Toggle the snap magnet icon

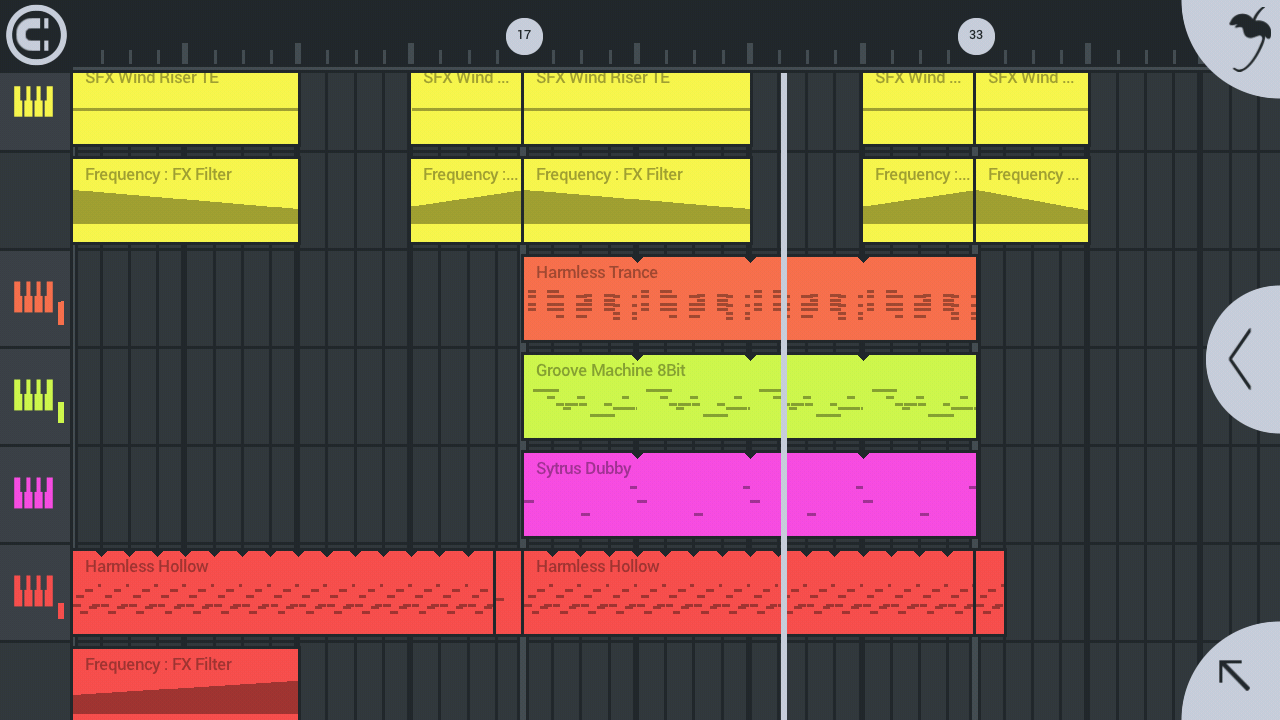tap(36, 34)
